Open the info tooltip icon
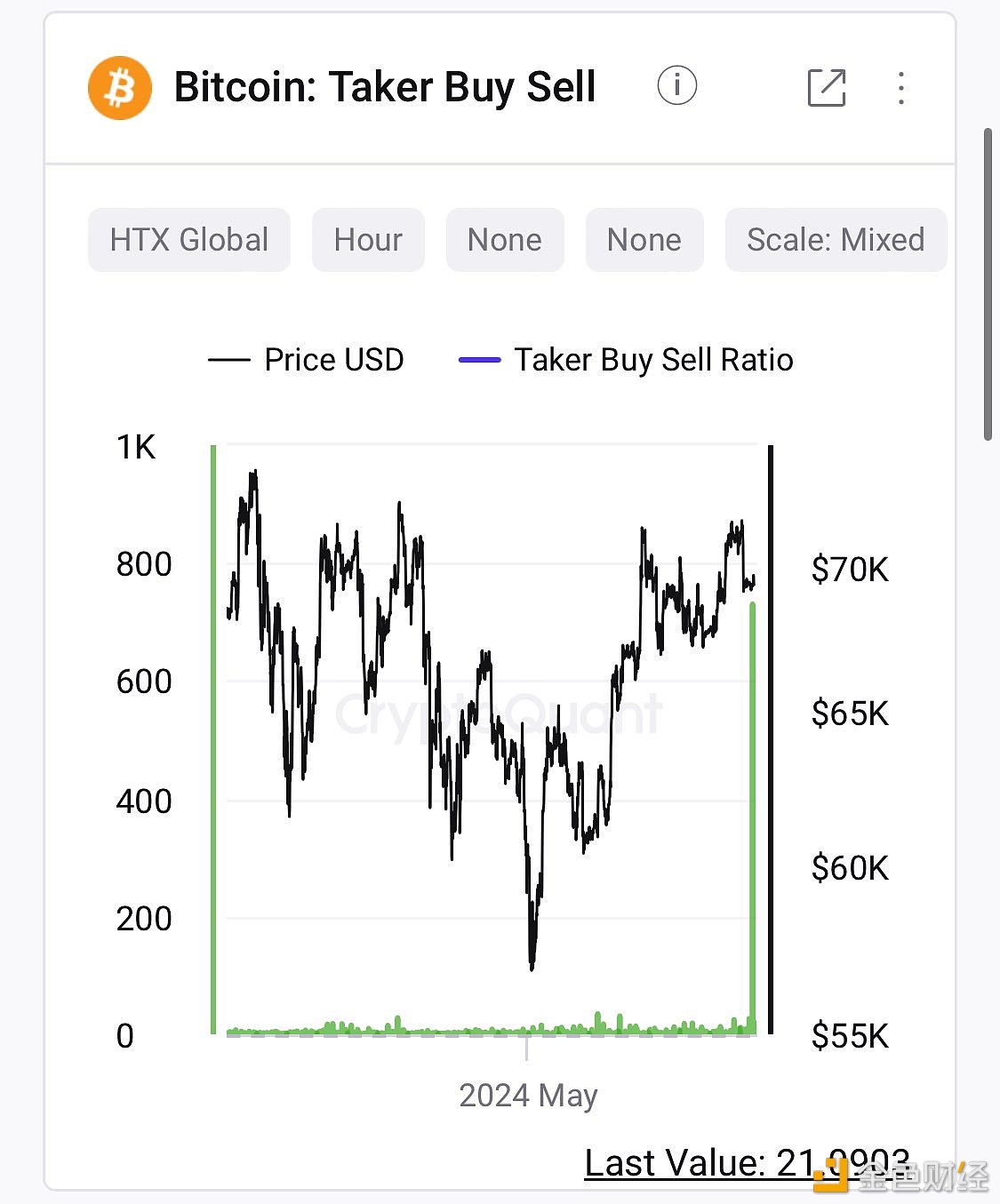Image resolution: width=1000 pixels, height=1204 pixels. click(676, 86)
